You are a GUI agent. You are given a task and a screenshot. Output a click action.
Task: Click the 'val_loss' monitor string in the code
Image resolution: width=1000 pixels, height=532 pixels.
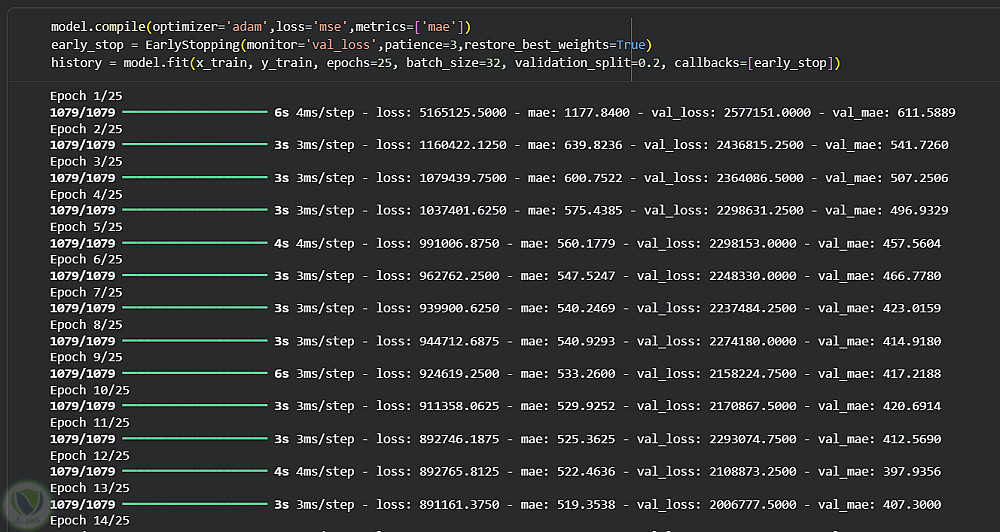[341, 45]
